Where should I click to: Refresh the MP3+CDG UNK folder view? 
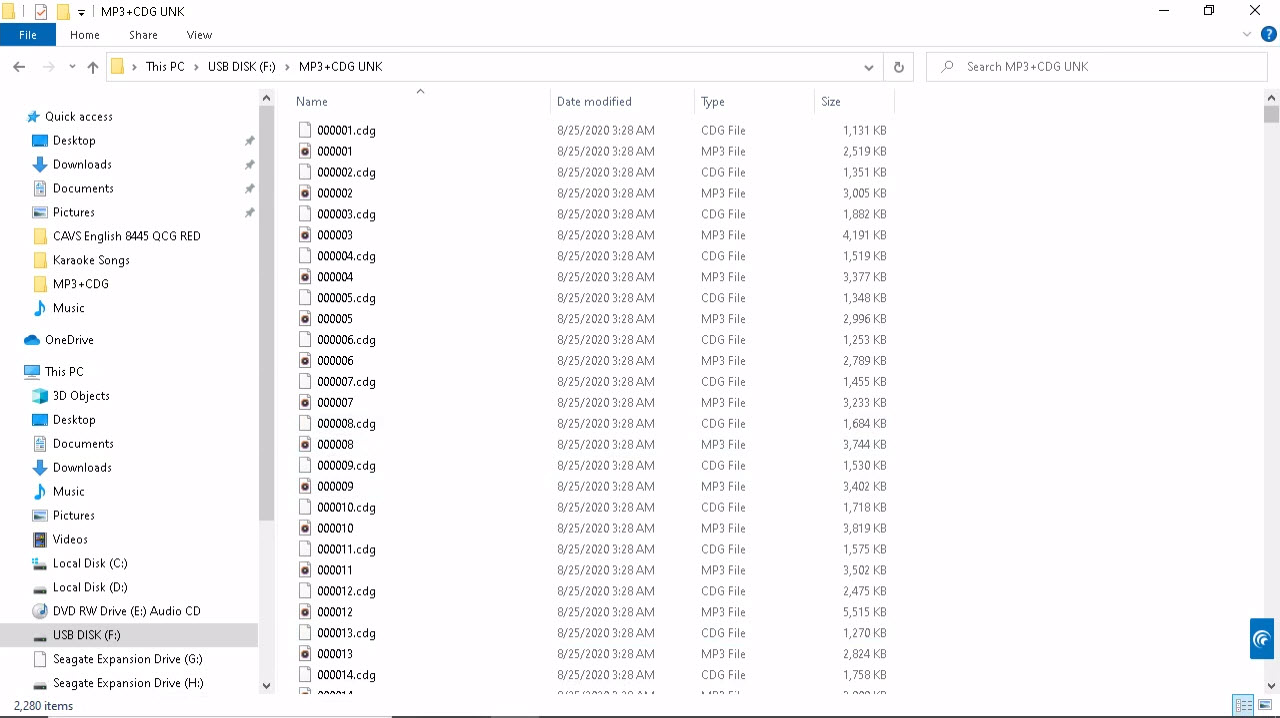coord(898,67)
